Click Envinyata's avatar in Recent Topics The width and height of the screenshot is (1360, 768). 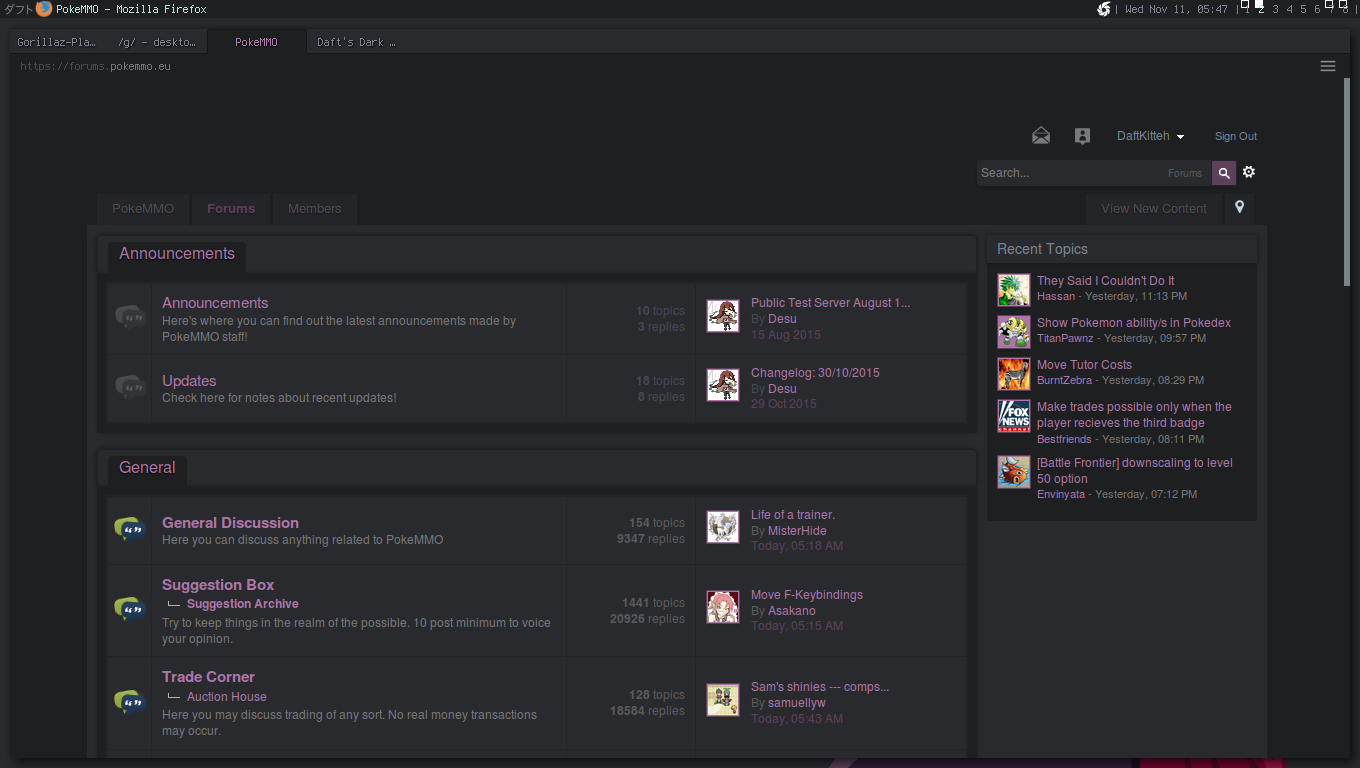[x=1014, y=472]
